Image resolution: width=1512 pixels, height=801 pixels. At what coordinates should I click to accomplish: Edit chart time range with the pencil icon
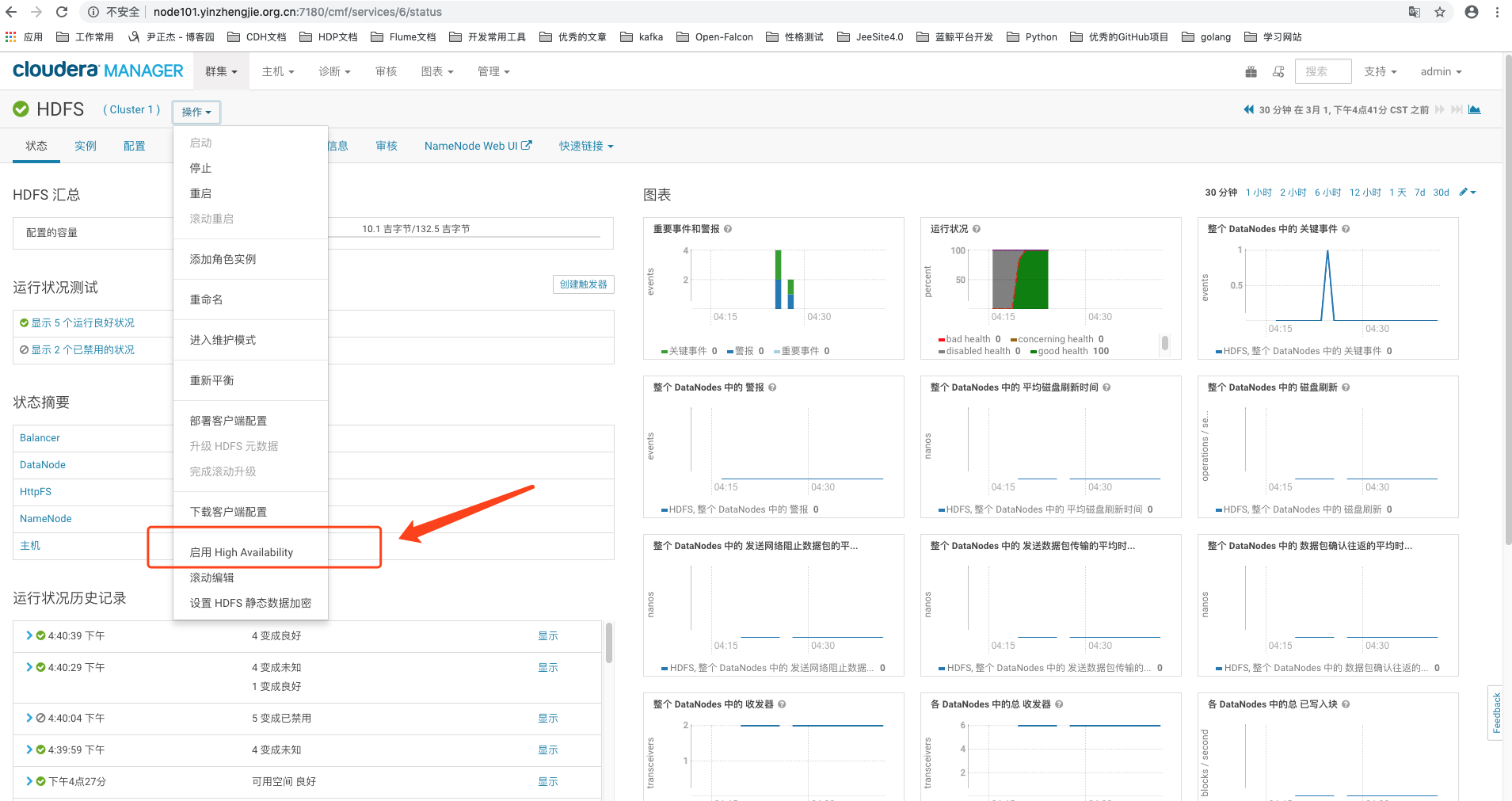point(1461,192)
